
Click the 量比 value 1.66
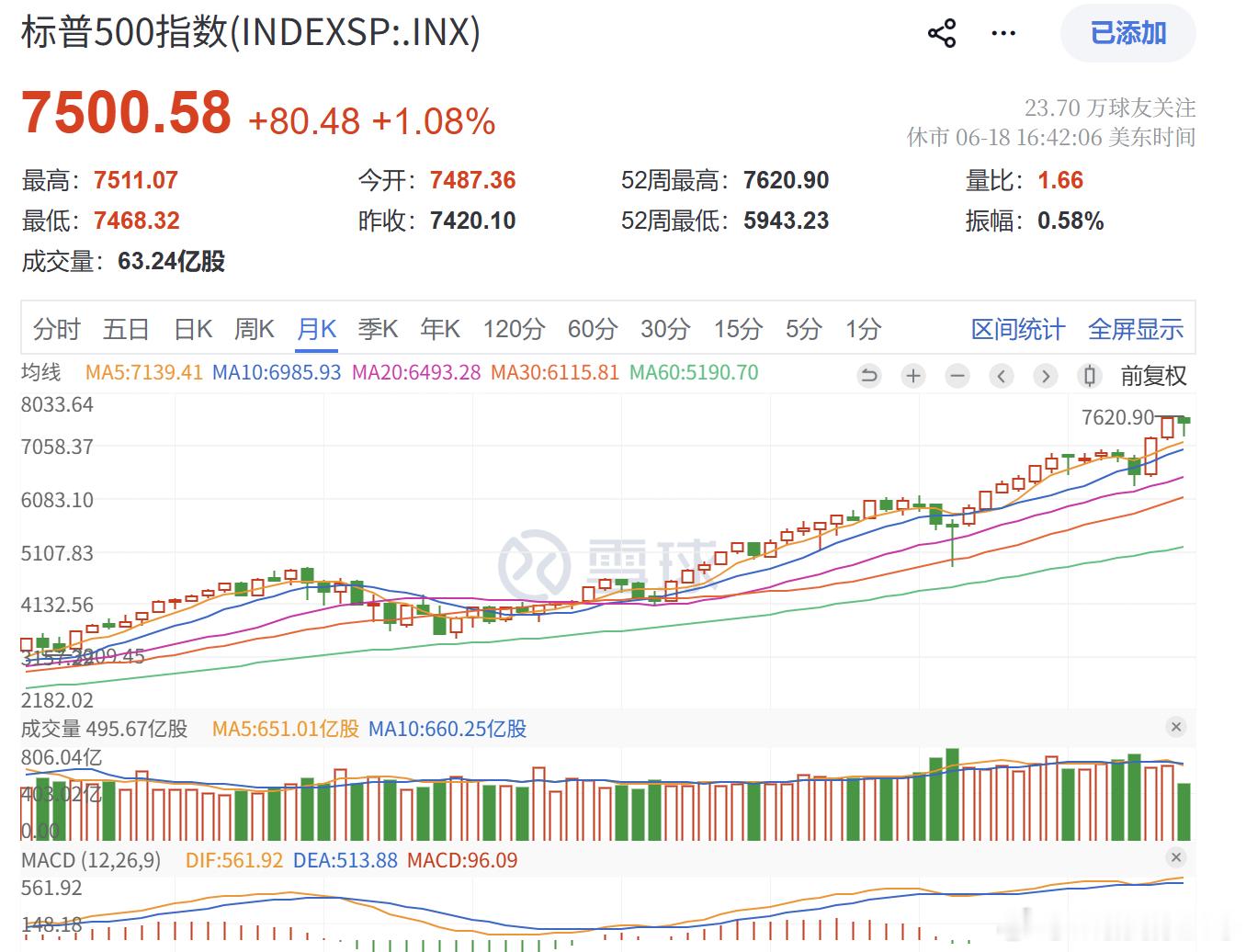[x=1060, y=180]
